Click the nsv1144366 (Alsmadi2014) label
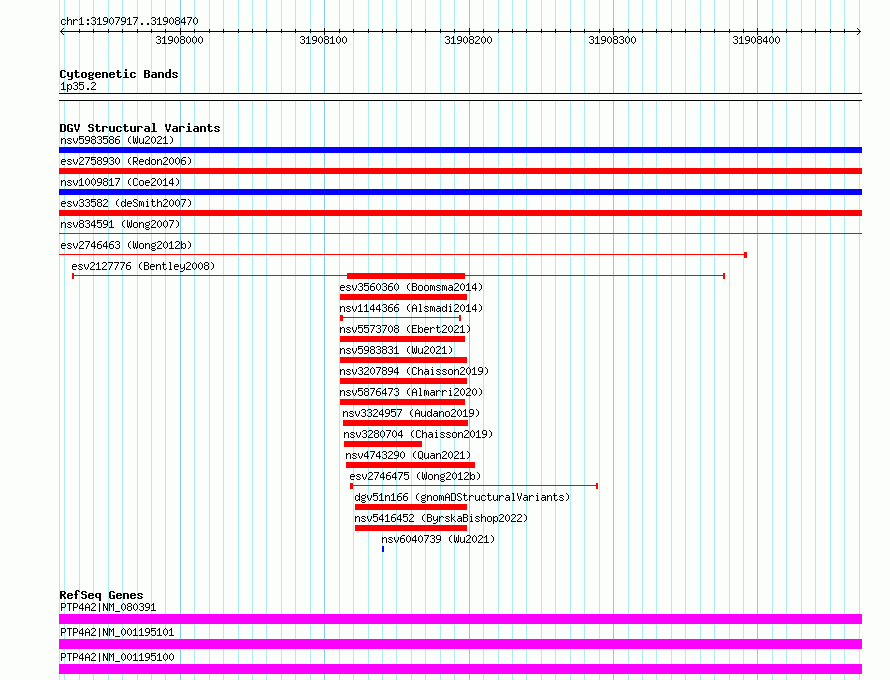 pos(411,308)
